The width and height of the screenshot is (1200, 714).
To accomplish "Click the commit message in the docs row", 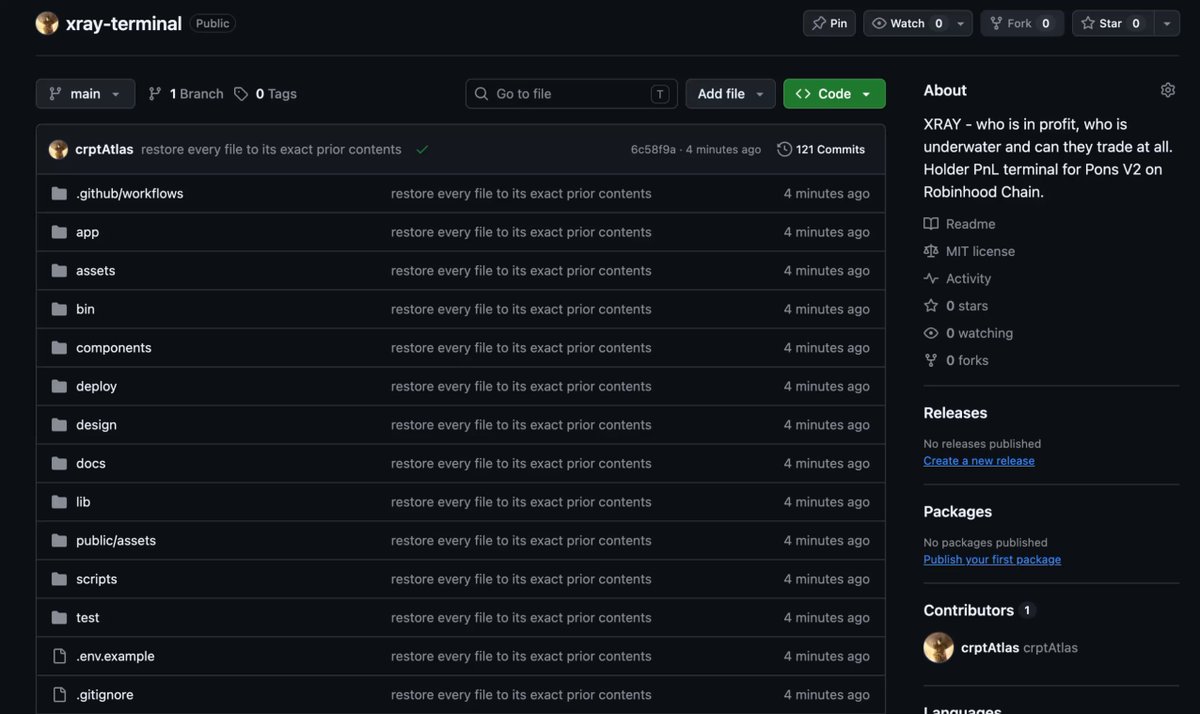I will [x=521, y=463].
